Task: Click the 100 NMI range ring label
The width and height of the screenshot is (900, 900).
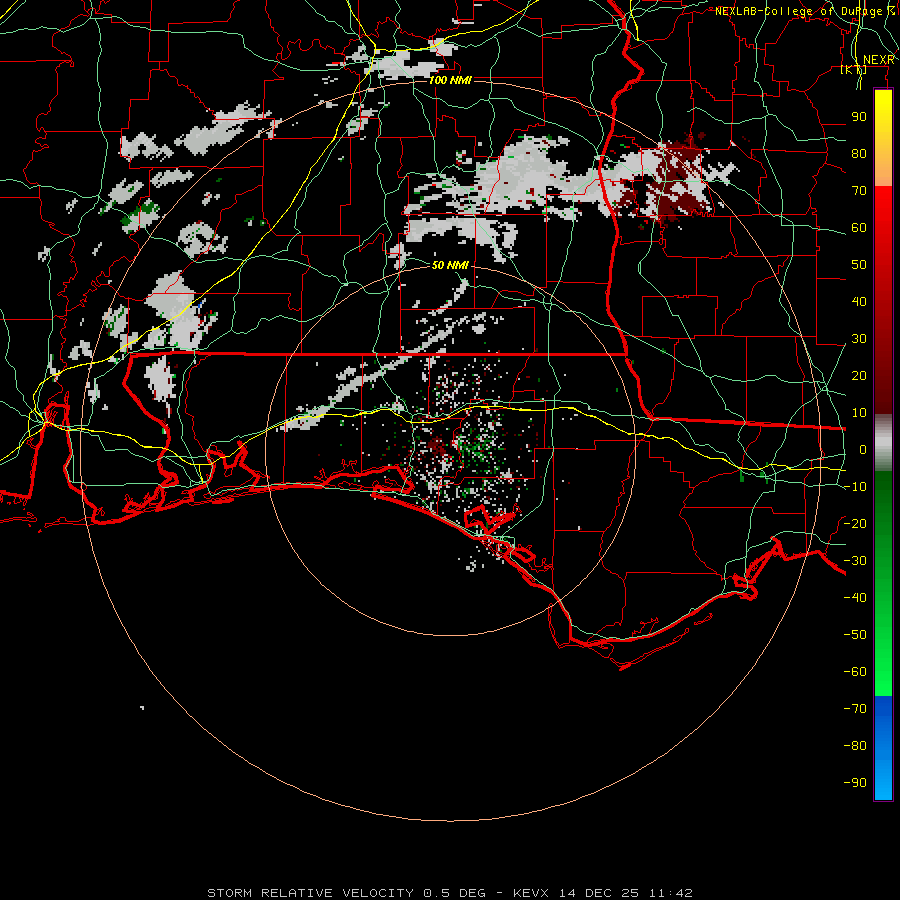Action: pyautogui.click(x=450, y=80)
